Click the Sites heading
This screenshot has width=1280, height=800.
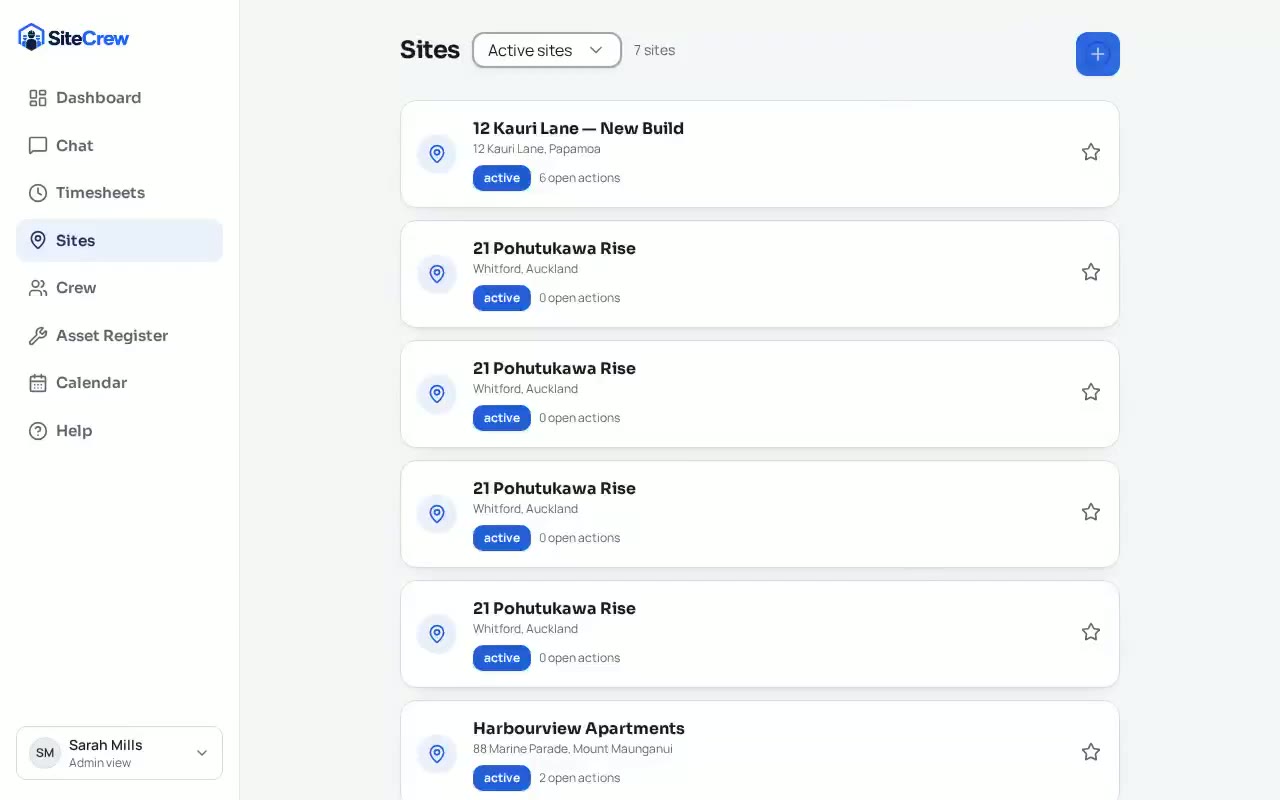430,50
